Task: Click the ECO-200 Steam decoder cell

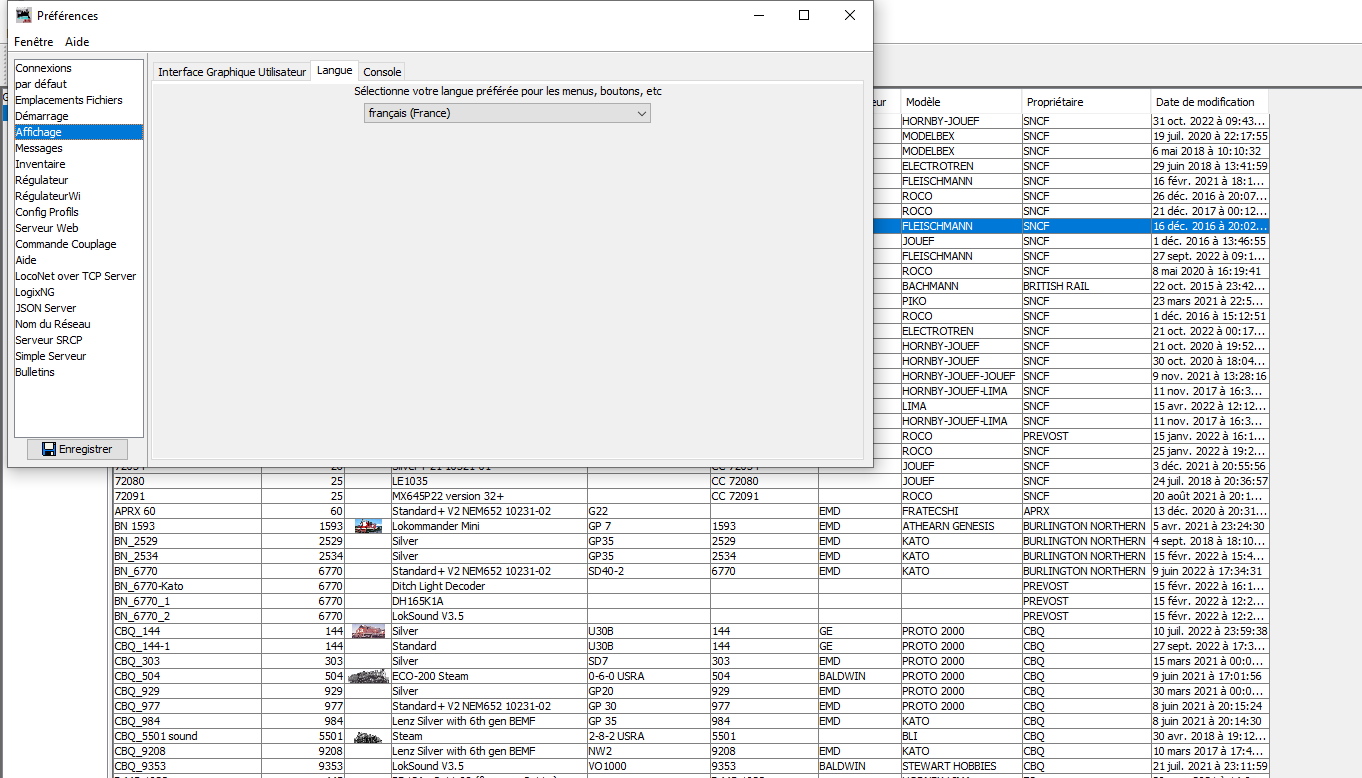Action: [x=488, y=676]
